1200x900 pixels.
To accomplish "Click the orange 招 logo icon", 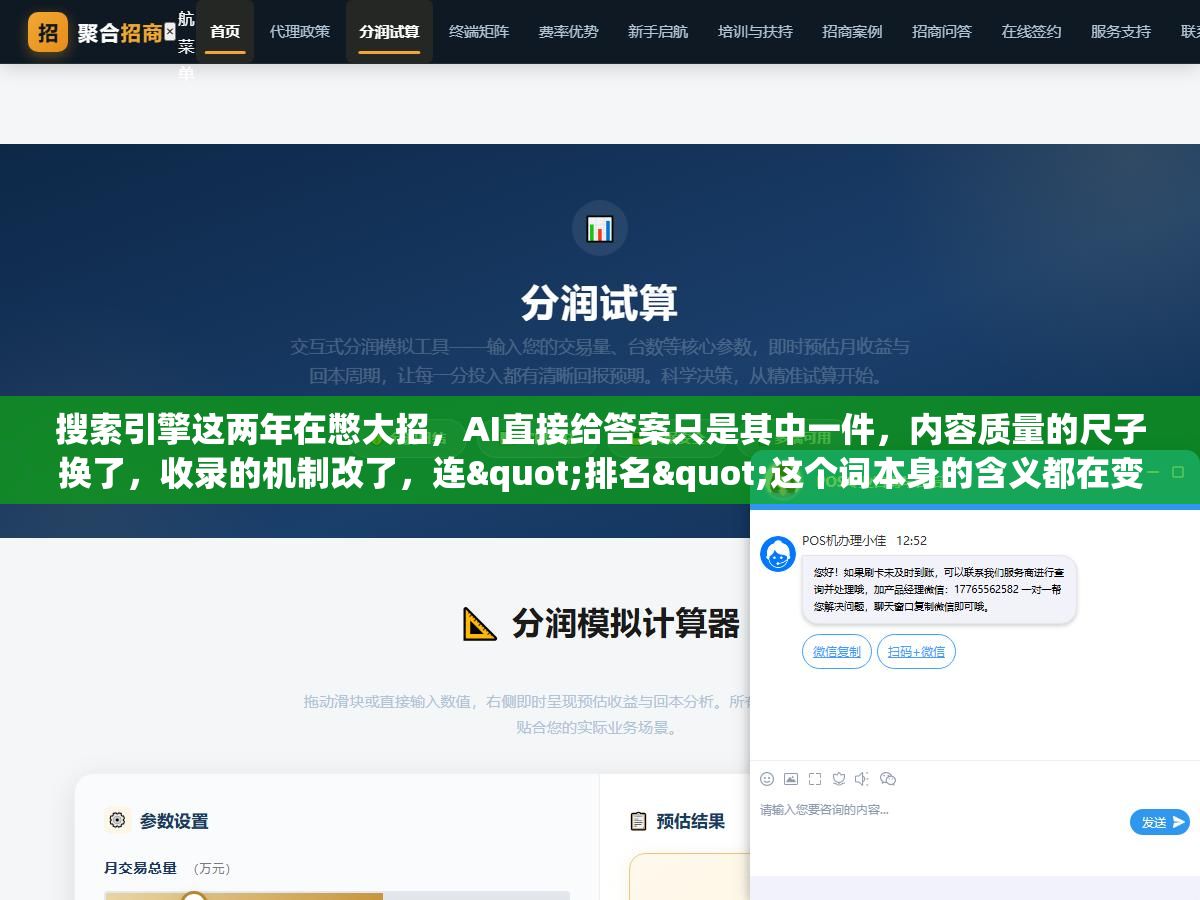I will point(48,32).
